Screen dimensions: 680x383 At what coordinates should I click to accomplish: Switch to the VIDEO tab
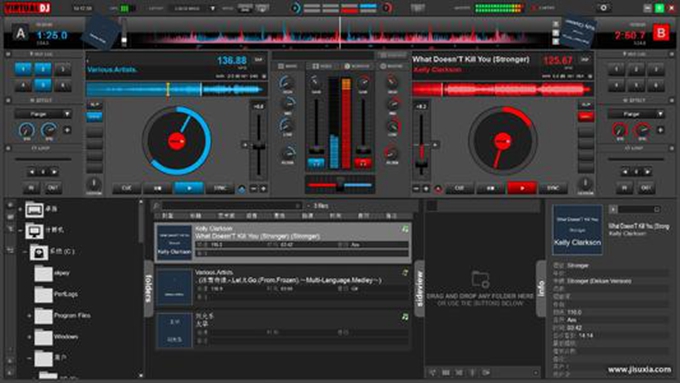321,66
